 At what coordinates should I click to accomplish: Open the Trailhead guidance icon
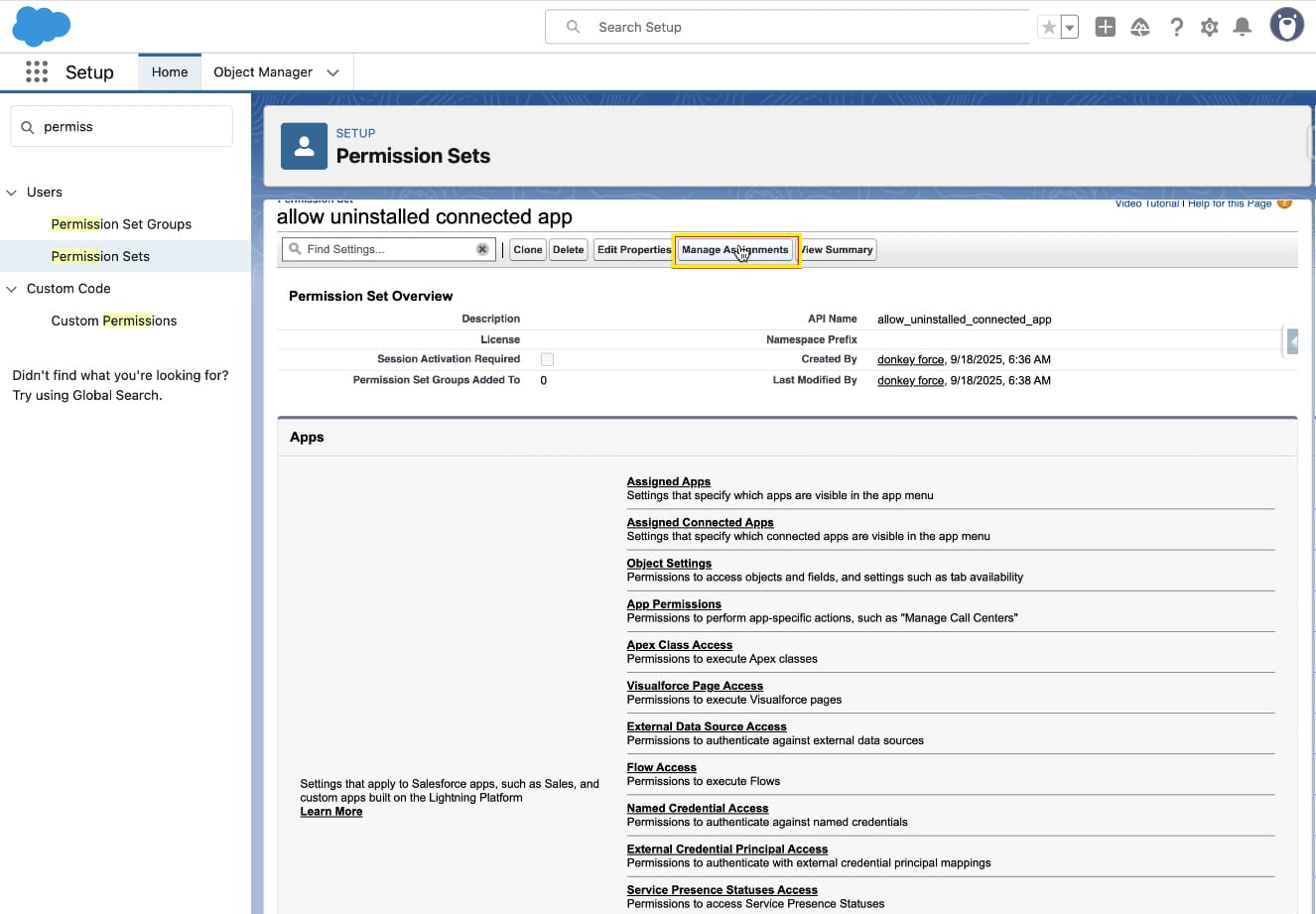[x=1140, y=28]
